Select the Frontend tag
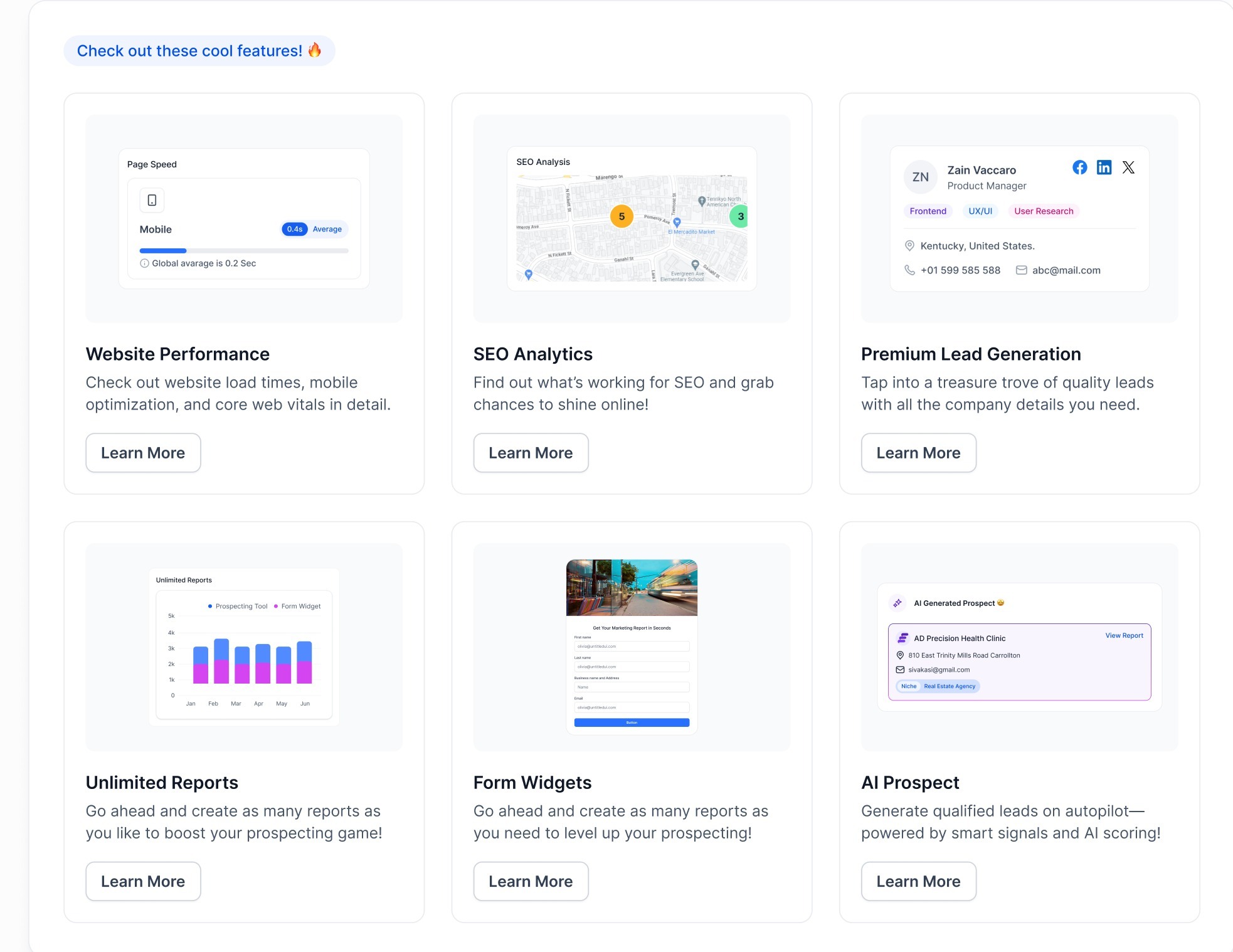This screenshot has height=952, width=1233. pyautogui.click(x=928, y=211)
